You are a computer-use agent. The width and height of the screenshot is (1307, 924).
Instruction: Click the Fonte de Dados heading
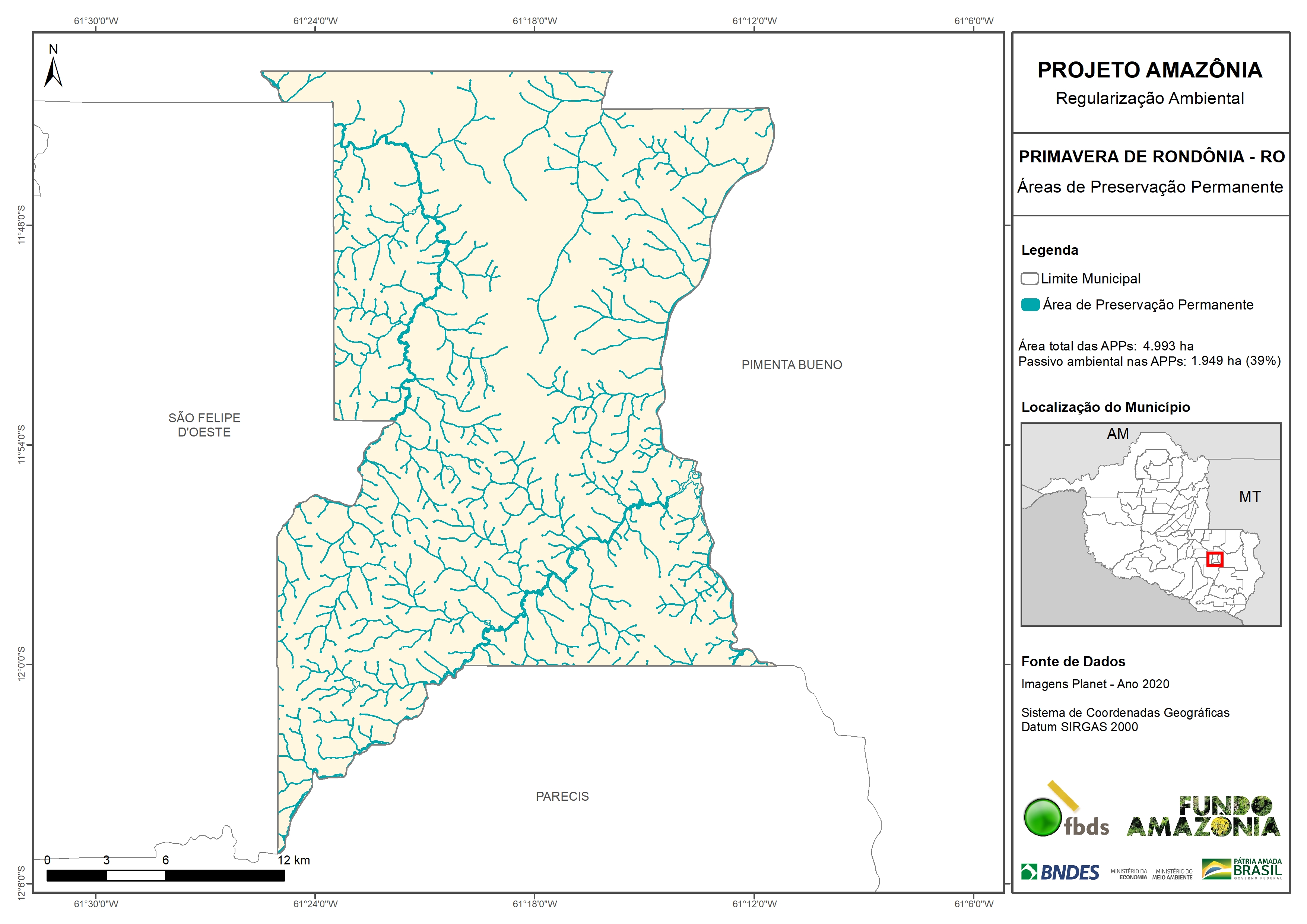point(1073,661)
